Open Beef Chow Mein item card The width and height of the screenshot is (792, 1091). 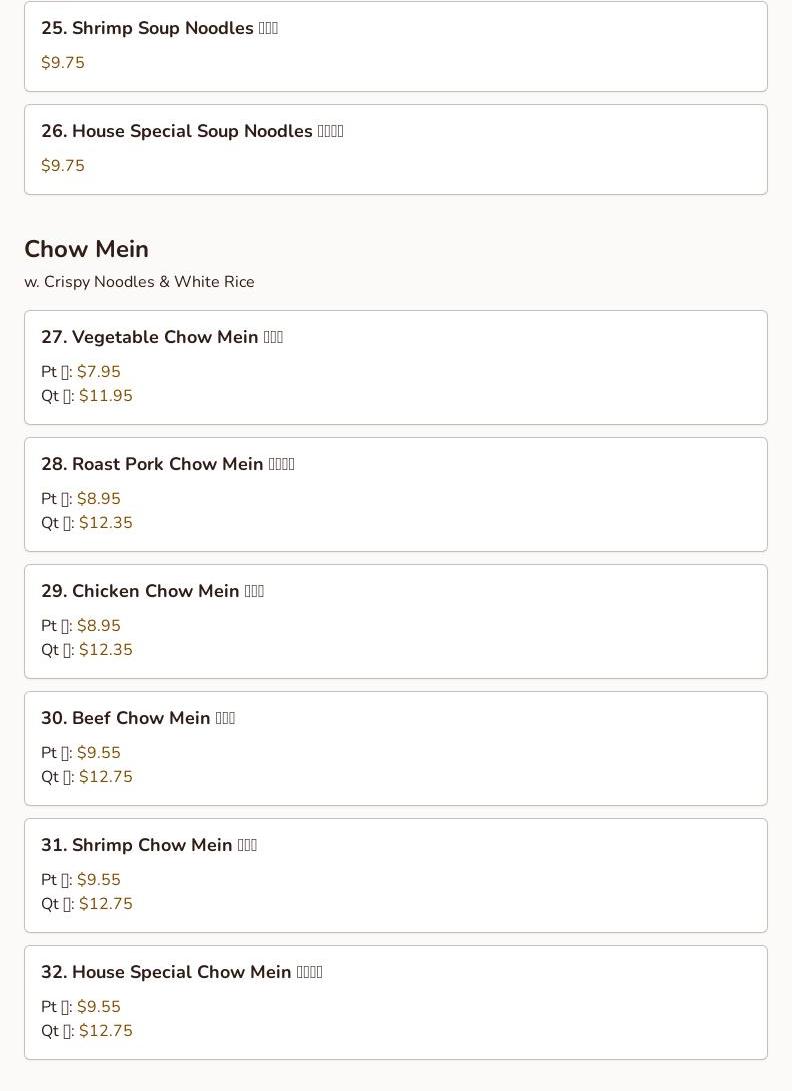(x=395, y=749)
